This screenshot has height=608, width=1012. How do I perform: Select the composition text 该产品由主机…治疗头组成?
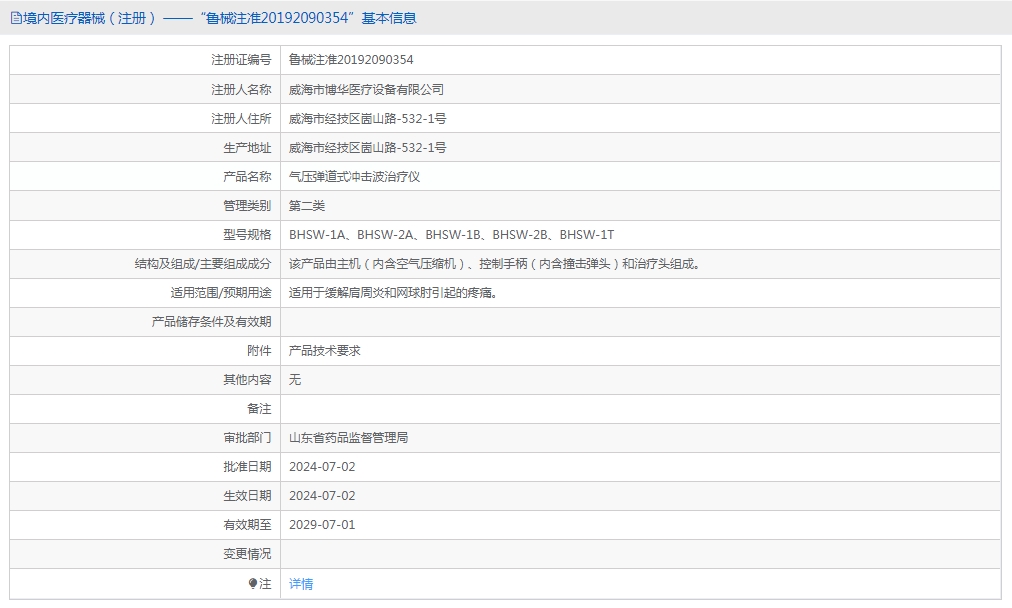click(x=495, y=264)
